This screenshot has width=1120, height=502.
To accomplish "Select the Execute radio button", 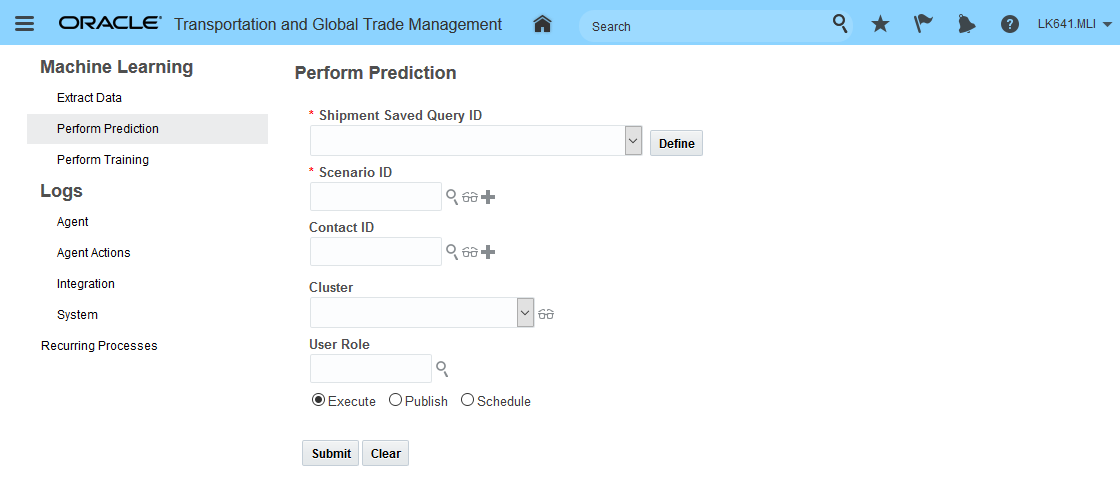I will coord(319,400).
